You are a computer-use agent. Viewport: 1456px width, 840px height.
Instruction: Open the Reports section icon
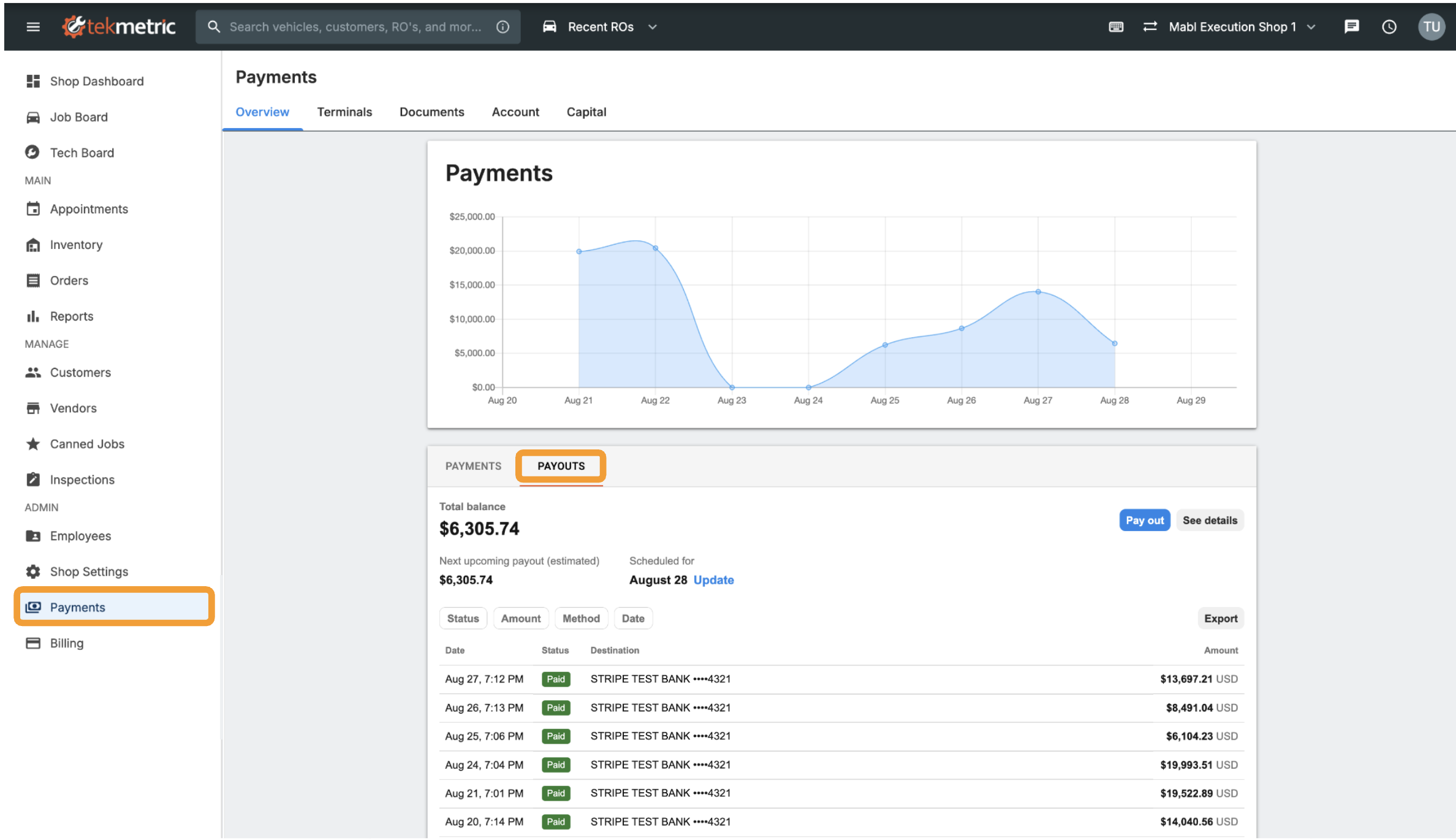[x=33, y=316]
